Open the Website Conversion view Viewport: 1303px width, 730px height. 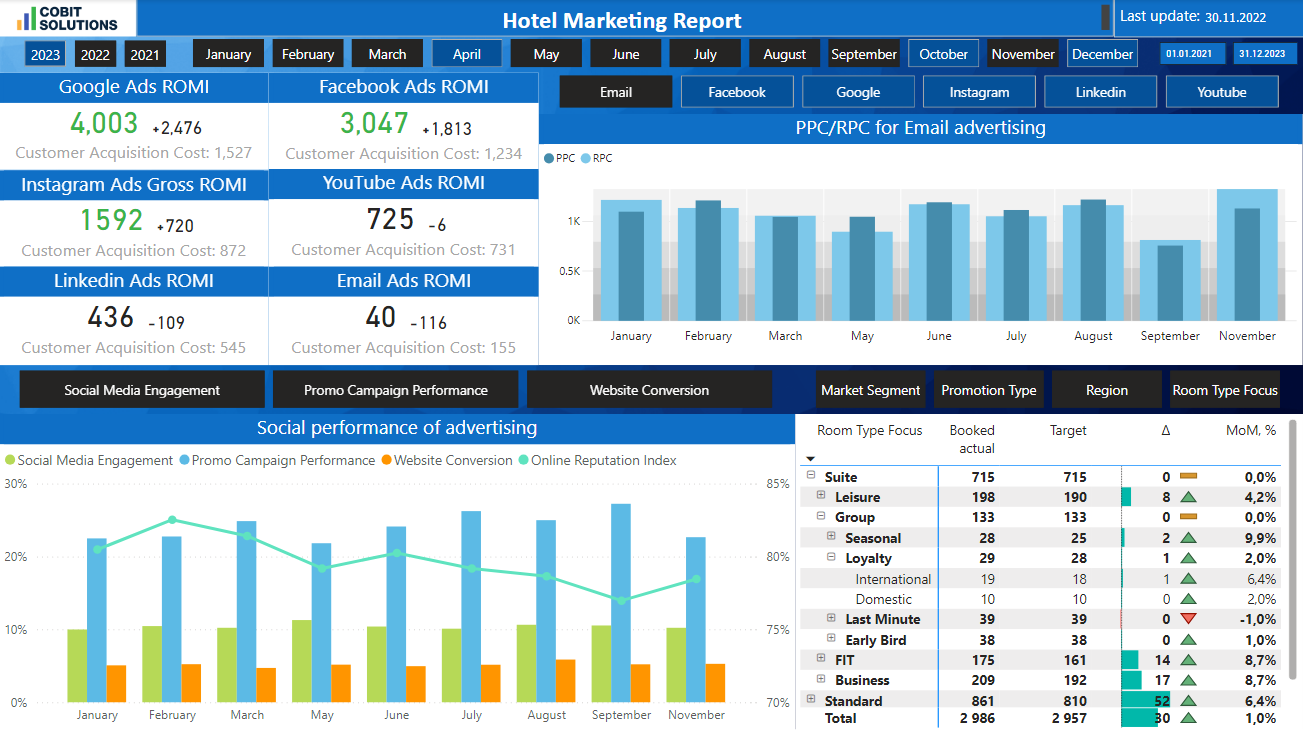(648, 389)
